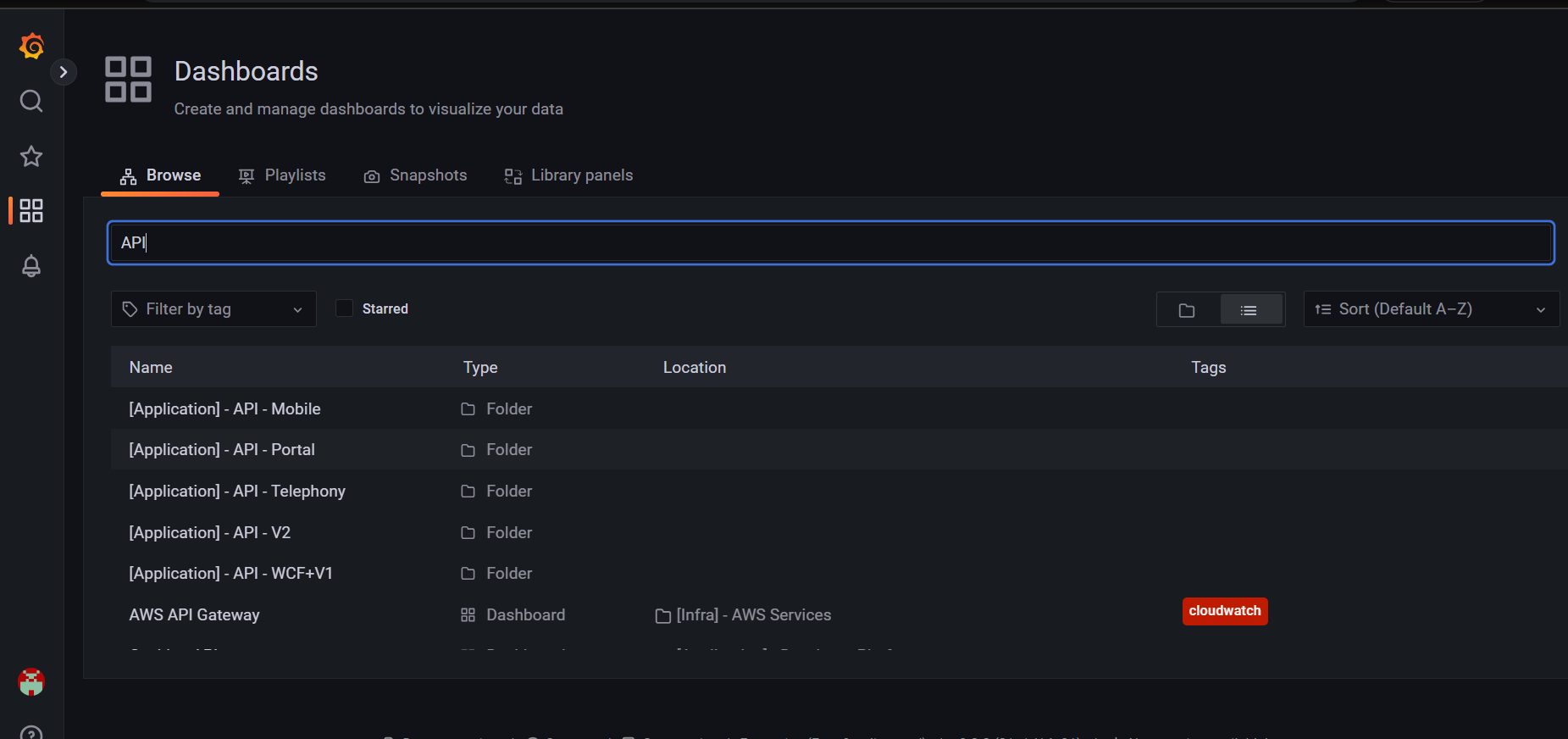Screen dimensions: 1568x739
Task: Open the [Infra] - AWS Services folder link
Action: click(753, 615)
